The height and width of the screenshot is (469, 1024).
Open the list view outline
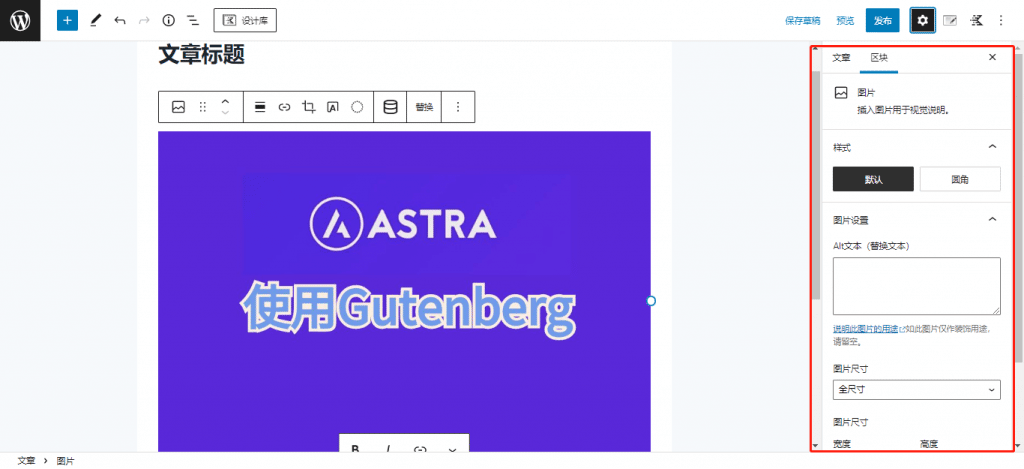click(193, 20)
